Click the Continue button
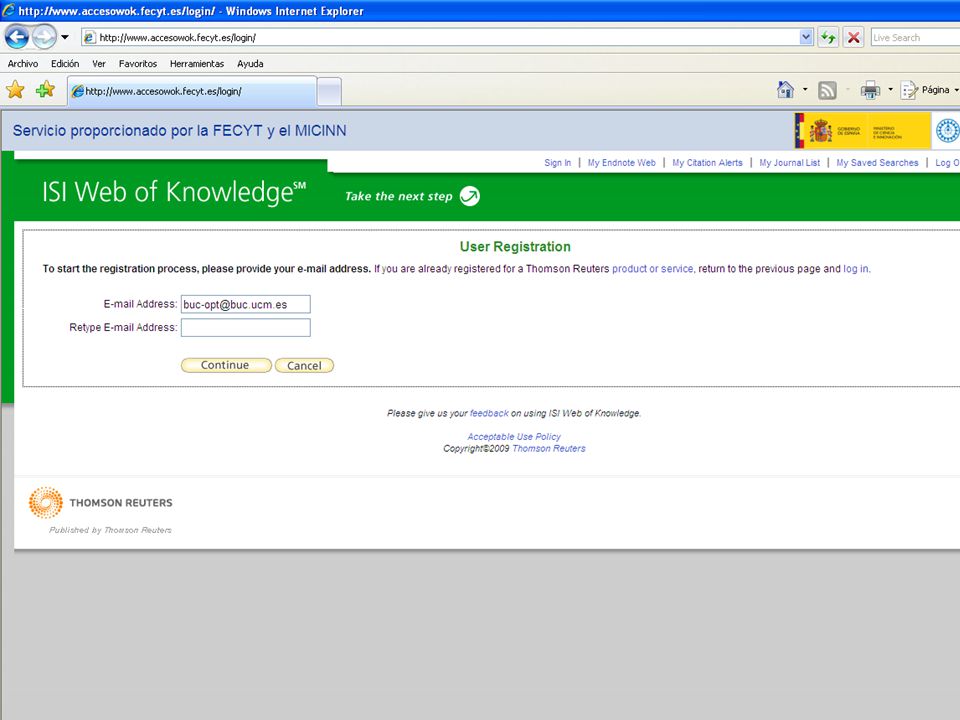This screenshot has width=960, height=720. pyautogui.click(x=226, y=365)
